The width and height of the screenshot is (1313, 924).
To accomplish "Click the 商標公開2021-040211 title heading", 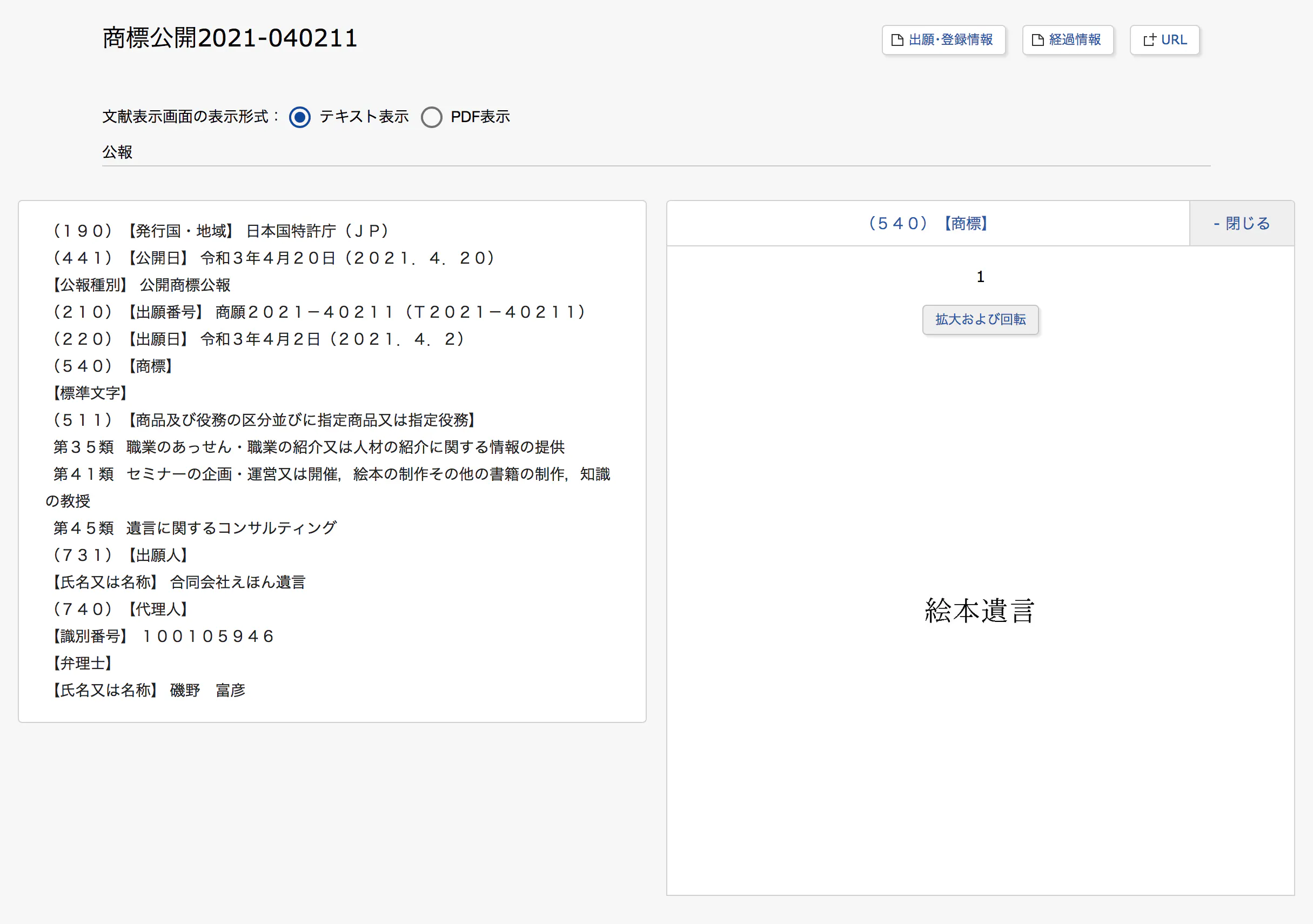I will point(230,38).
